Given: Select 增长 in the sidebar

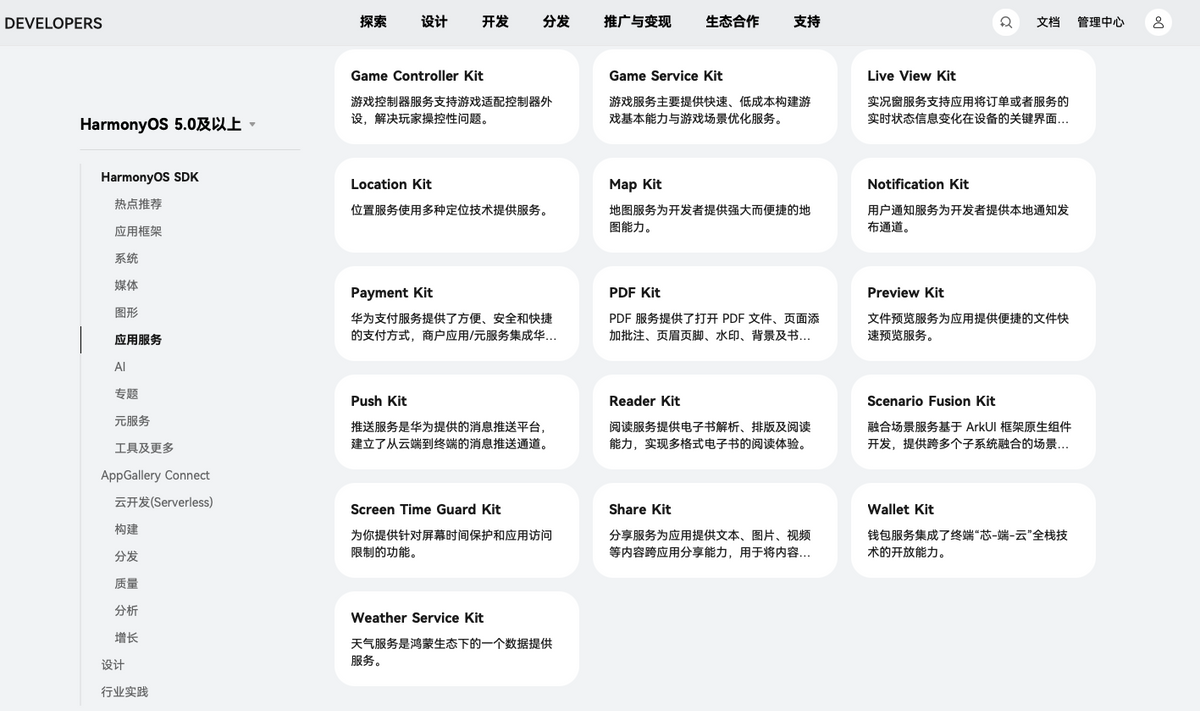Looking at the screenshot, I should (126, 637).
